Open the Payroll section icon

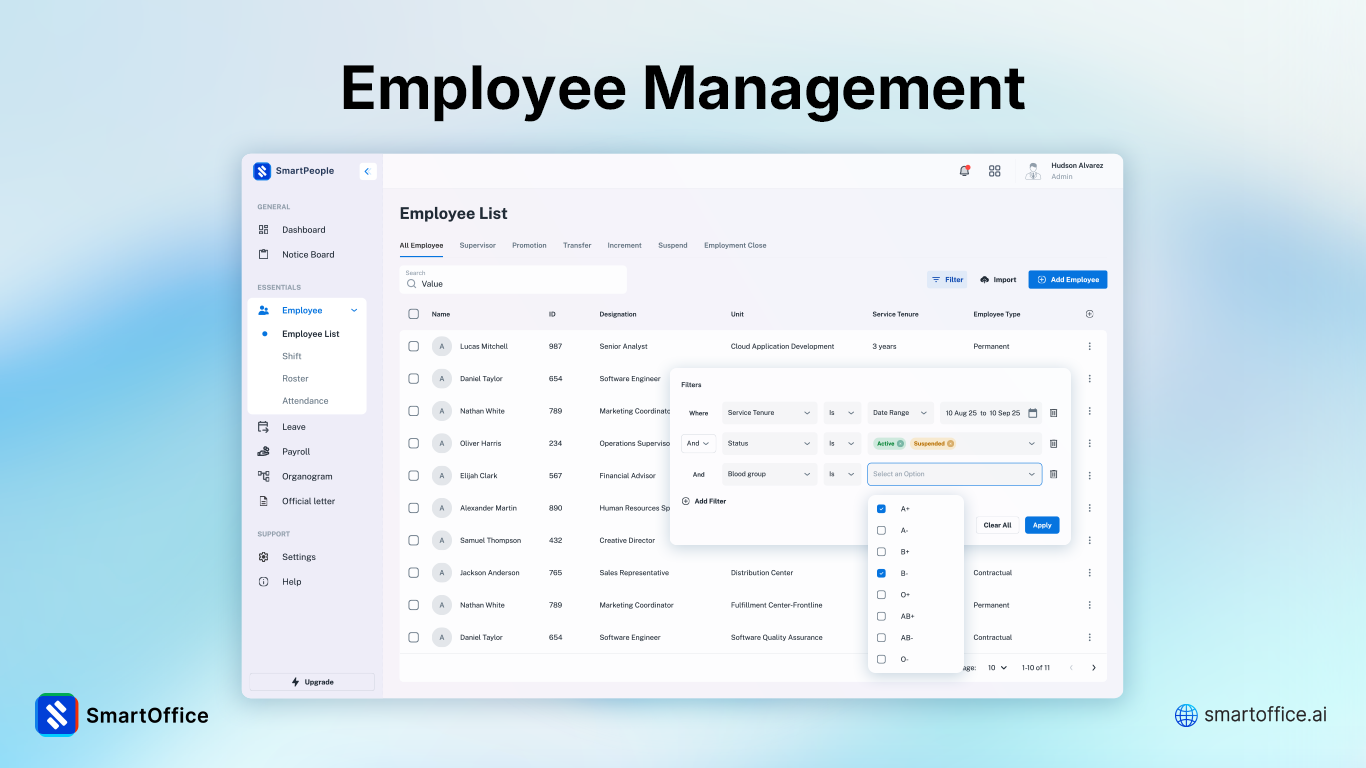tap(262, 451)
